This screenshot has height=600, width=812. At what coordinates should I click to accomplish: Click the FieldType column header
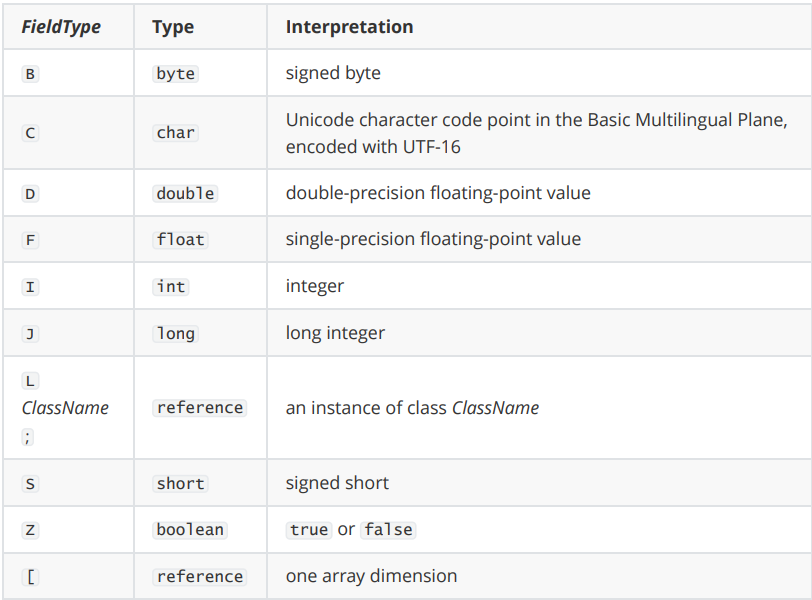61,27
